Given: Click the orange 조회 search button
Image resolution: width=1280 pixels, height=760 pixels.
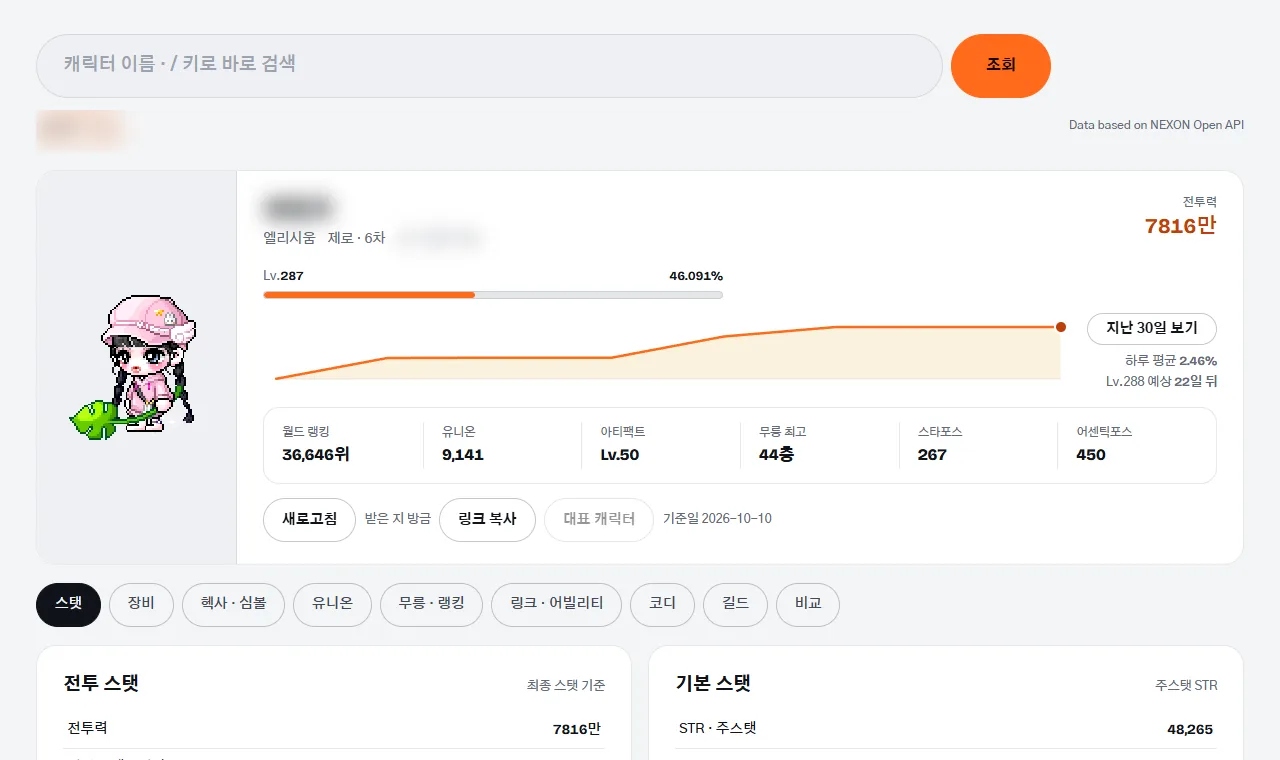Looking at the screenshot, I should point(1001,66).
